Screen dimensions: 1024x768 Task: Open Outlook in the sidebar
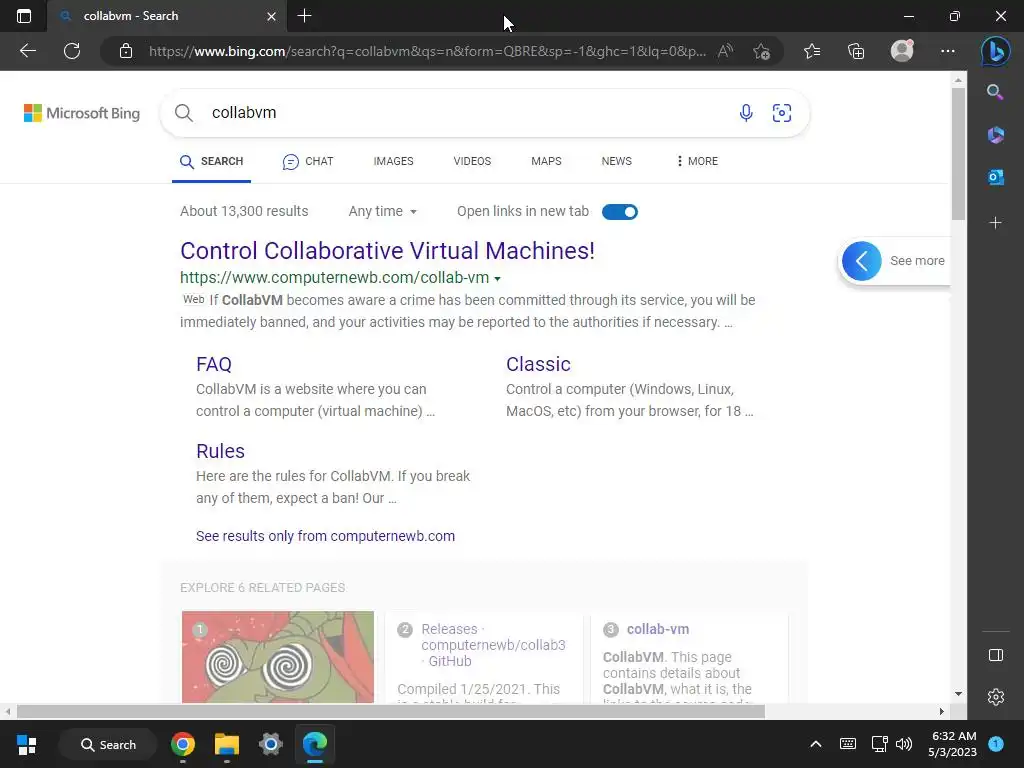(x=995, y=177)
